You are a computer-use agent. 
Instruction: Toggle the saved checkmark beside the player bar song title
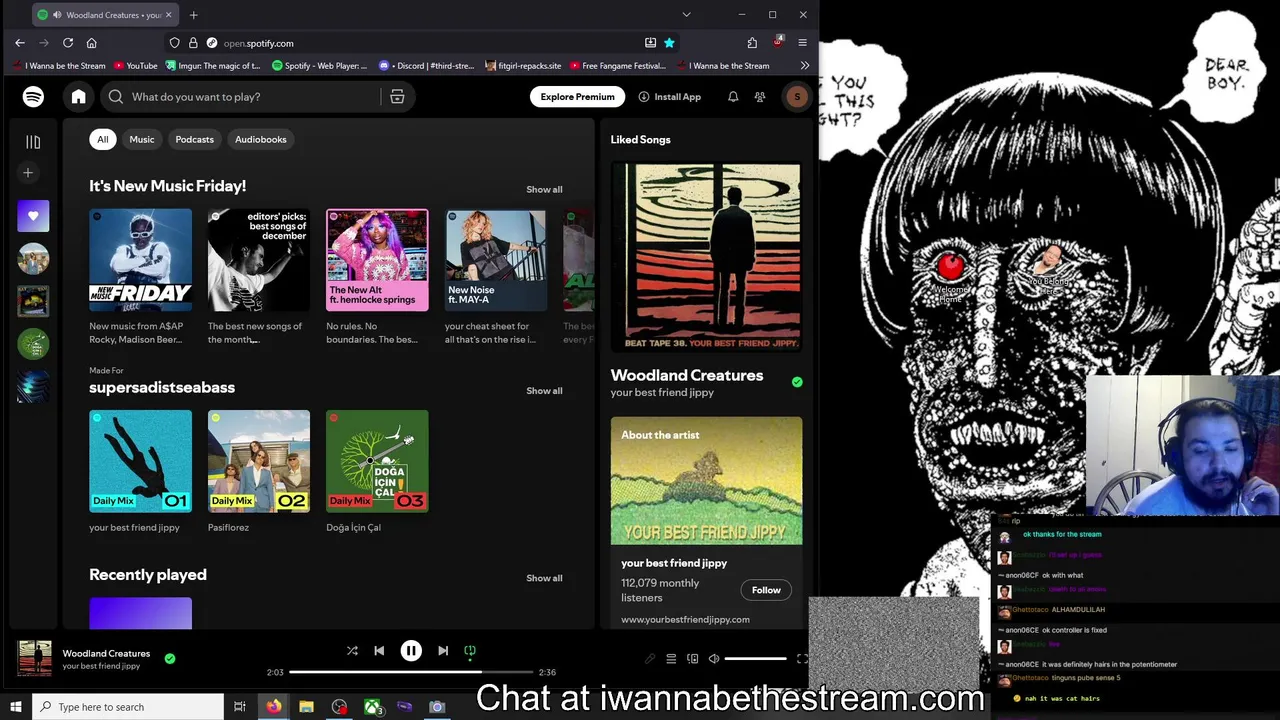(x=170, y=659)
